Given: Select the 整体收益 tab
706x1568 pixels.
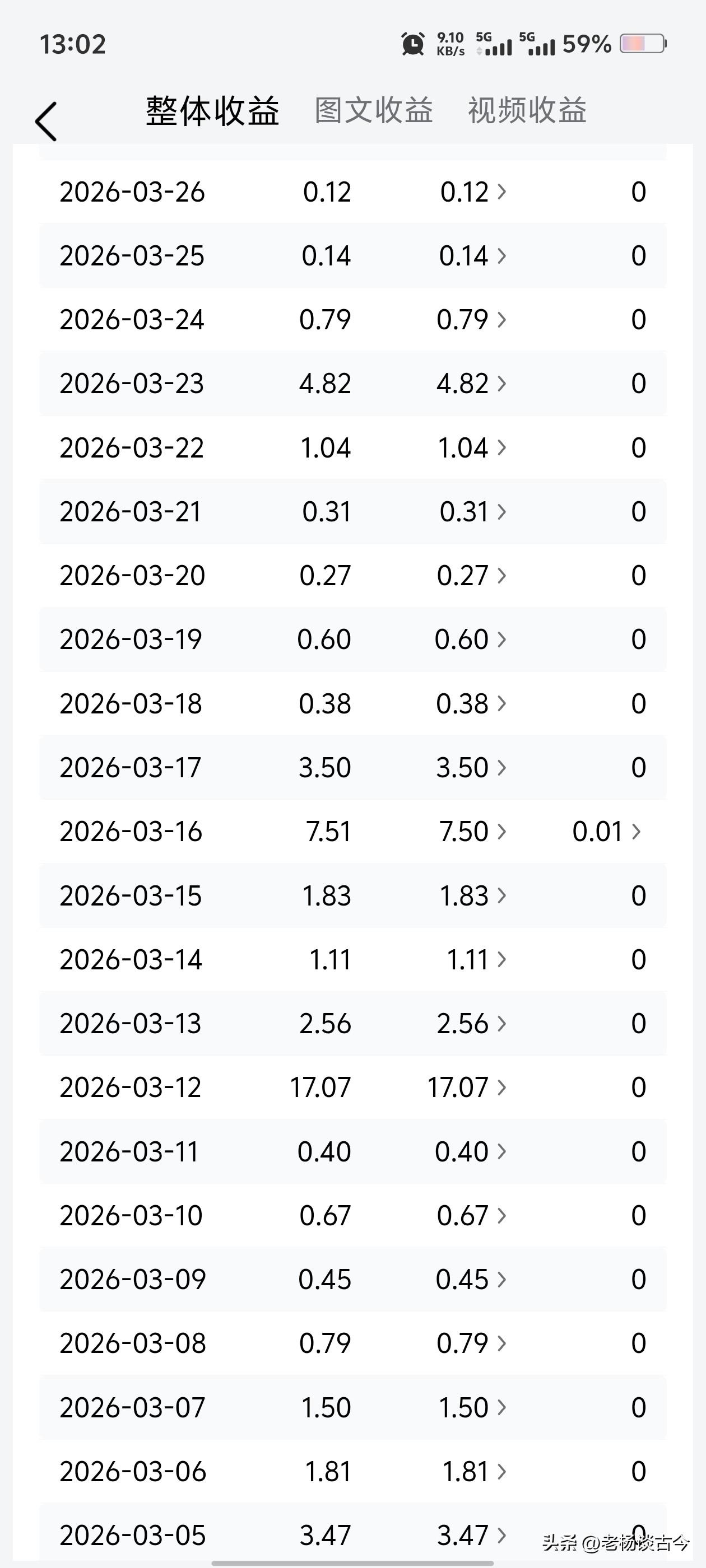Looking at the screenshot, I should 212,111.
